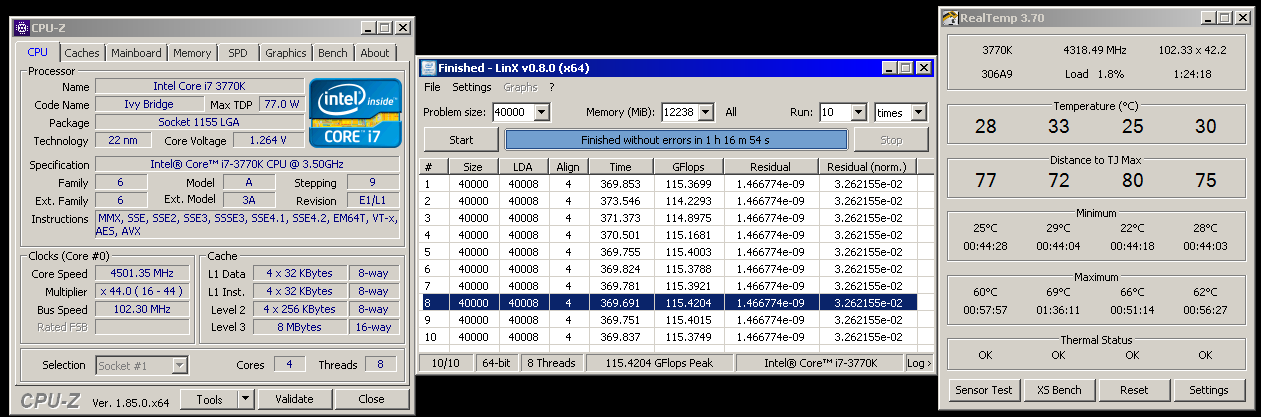The width and height of the screenshot is (1261, 417).
Task: Click the CPU-Z title bar app icon
Action: [x=21, y=28]
